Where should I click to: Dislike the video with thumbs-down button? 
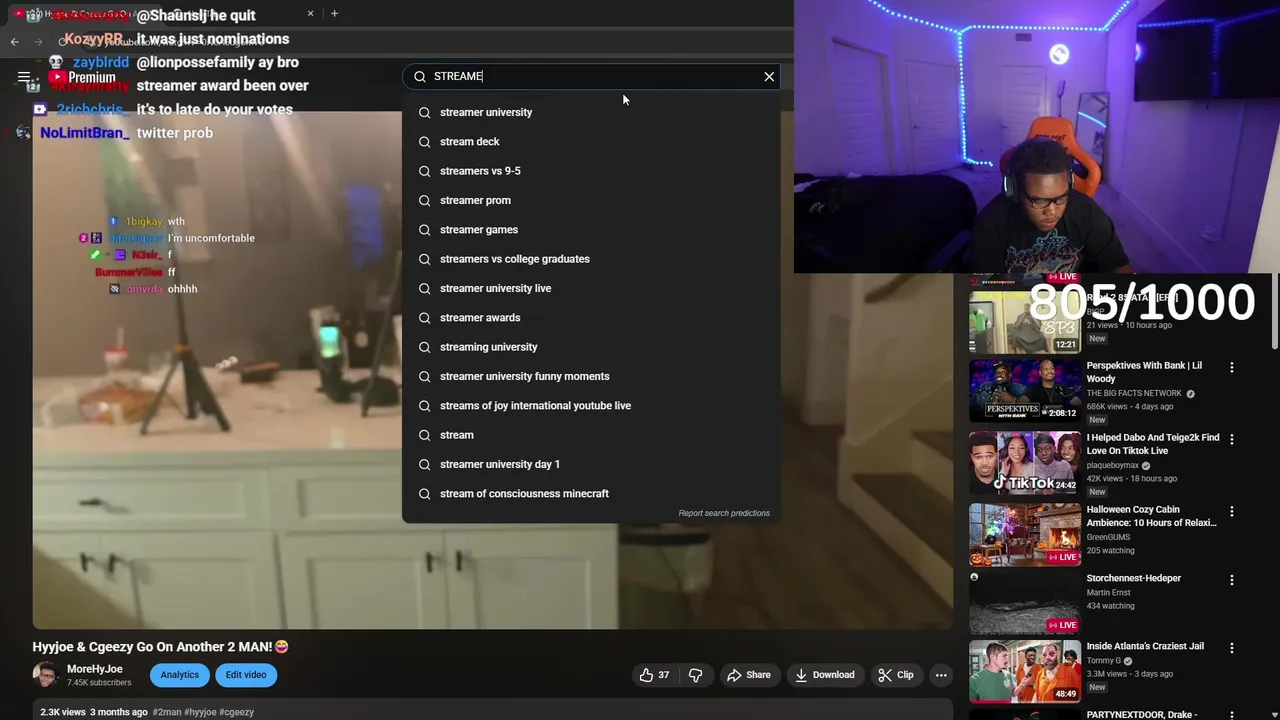[695, 675]
